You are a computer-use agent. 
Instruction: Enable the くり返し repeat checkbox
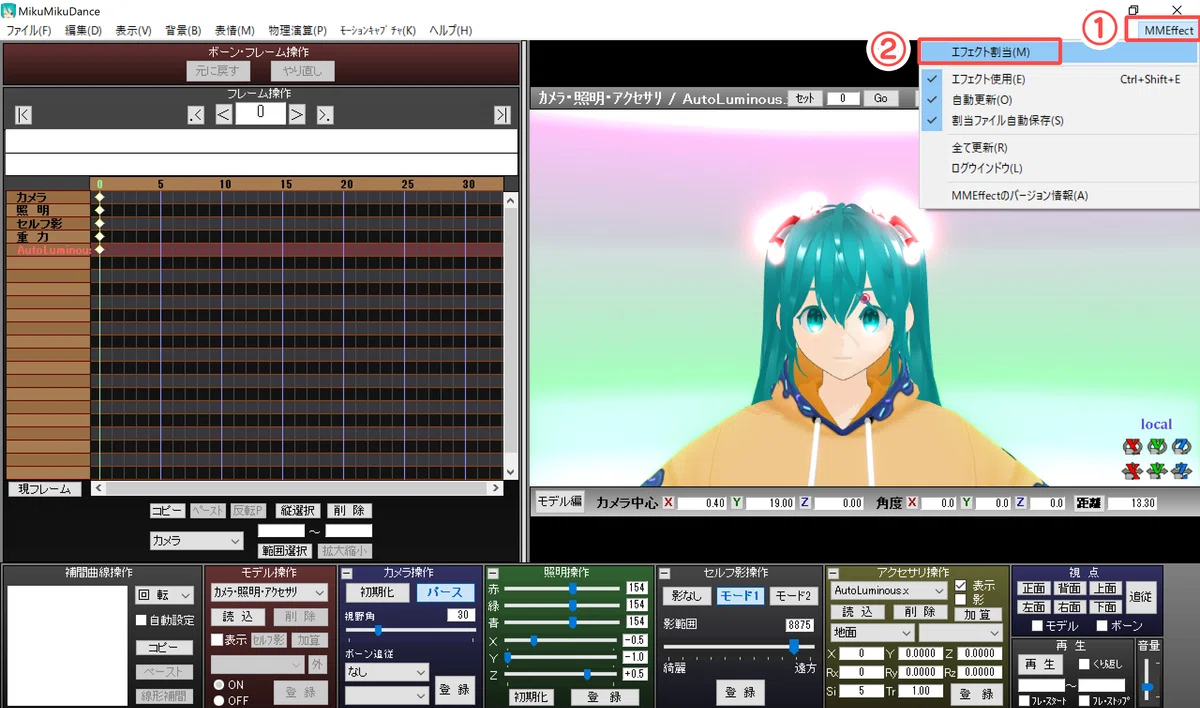point(1084,665)
